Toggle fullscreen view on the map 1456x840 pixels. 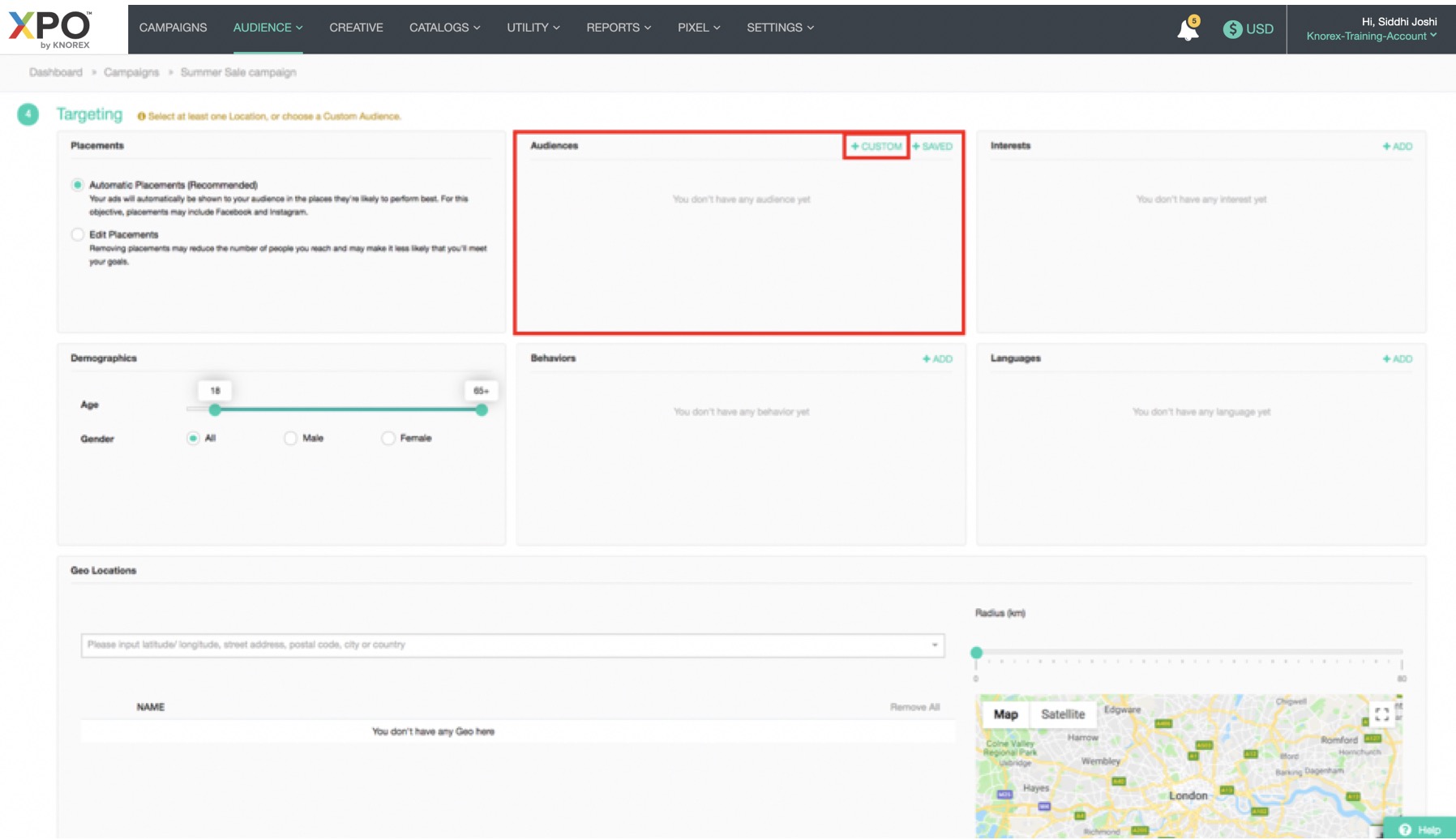pyautogui.click(x=1381, y=714)
